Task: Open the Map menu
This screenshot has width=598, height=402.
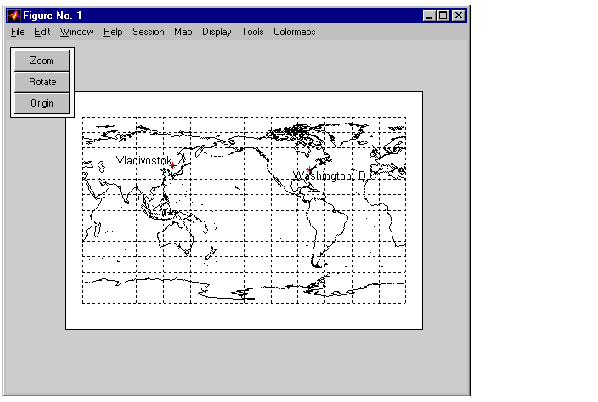Action: coord(183,32)
